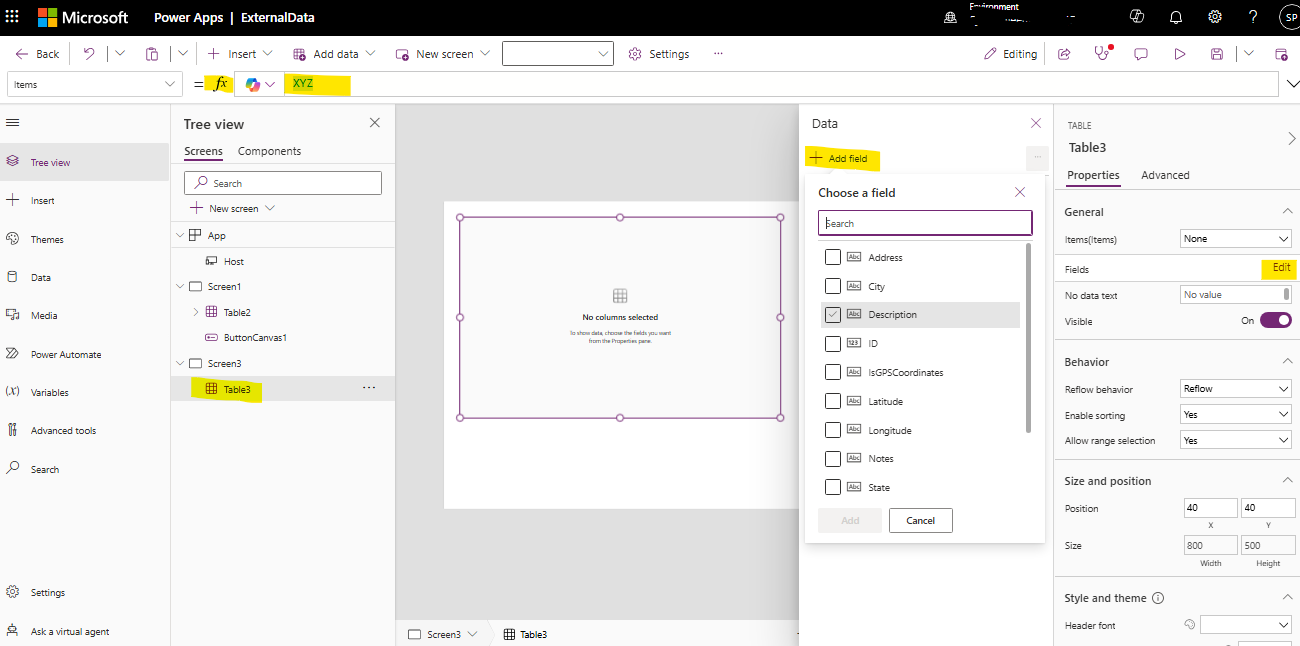The height and width of the screenshot is (646, 1300).
Task: Run the App checker stethoscope icon
Action: tap(1101, 53)
